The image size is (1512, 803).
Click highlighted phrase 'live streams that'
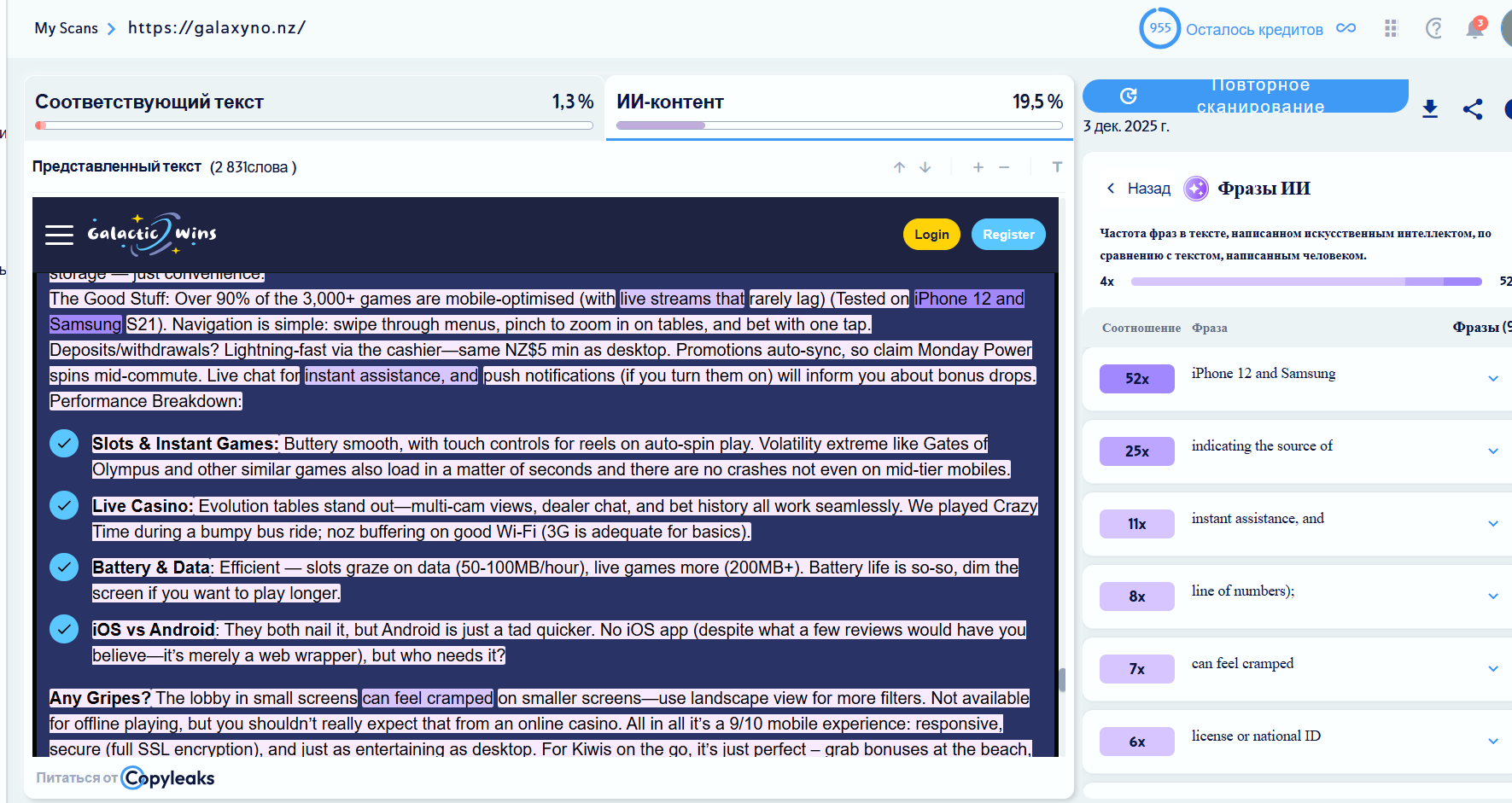coord(682,299)
